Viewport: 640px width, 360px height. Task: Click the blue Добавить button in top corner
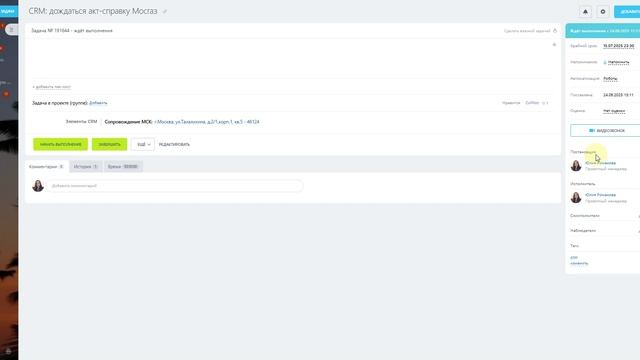pyautogui.click(x=627, y=11)
